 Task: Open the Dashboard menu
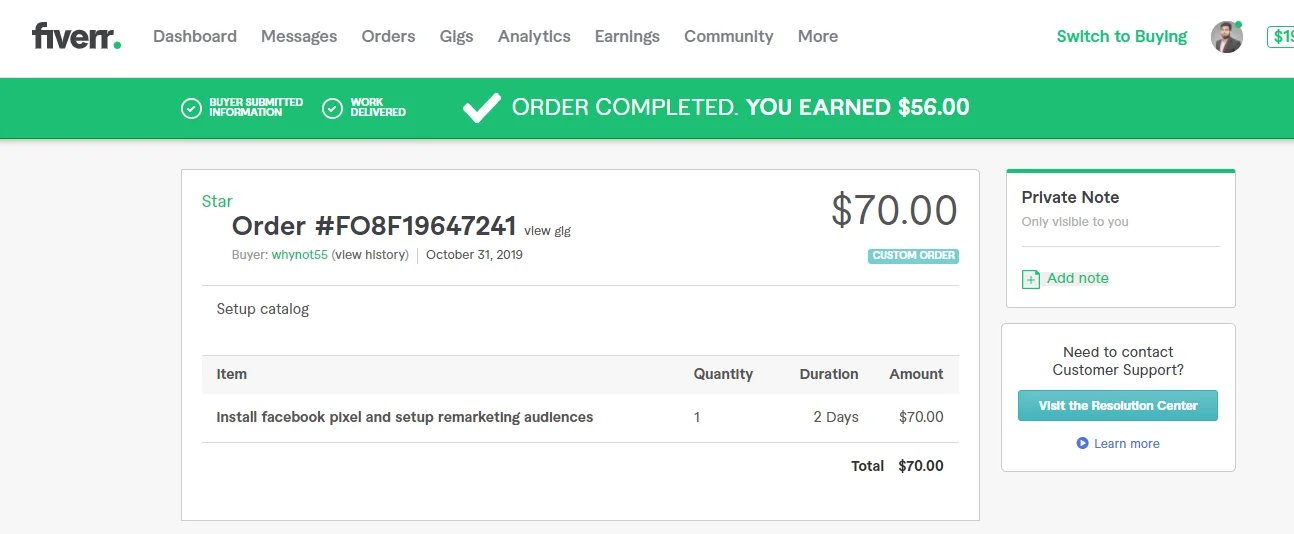click(x=195, y=37)
